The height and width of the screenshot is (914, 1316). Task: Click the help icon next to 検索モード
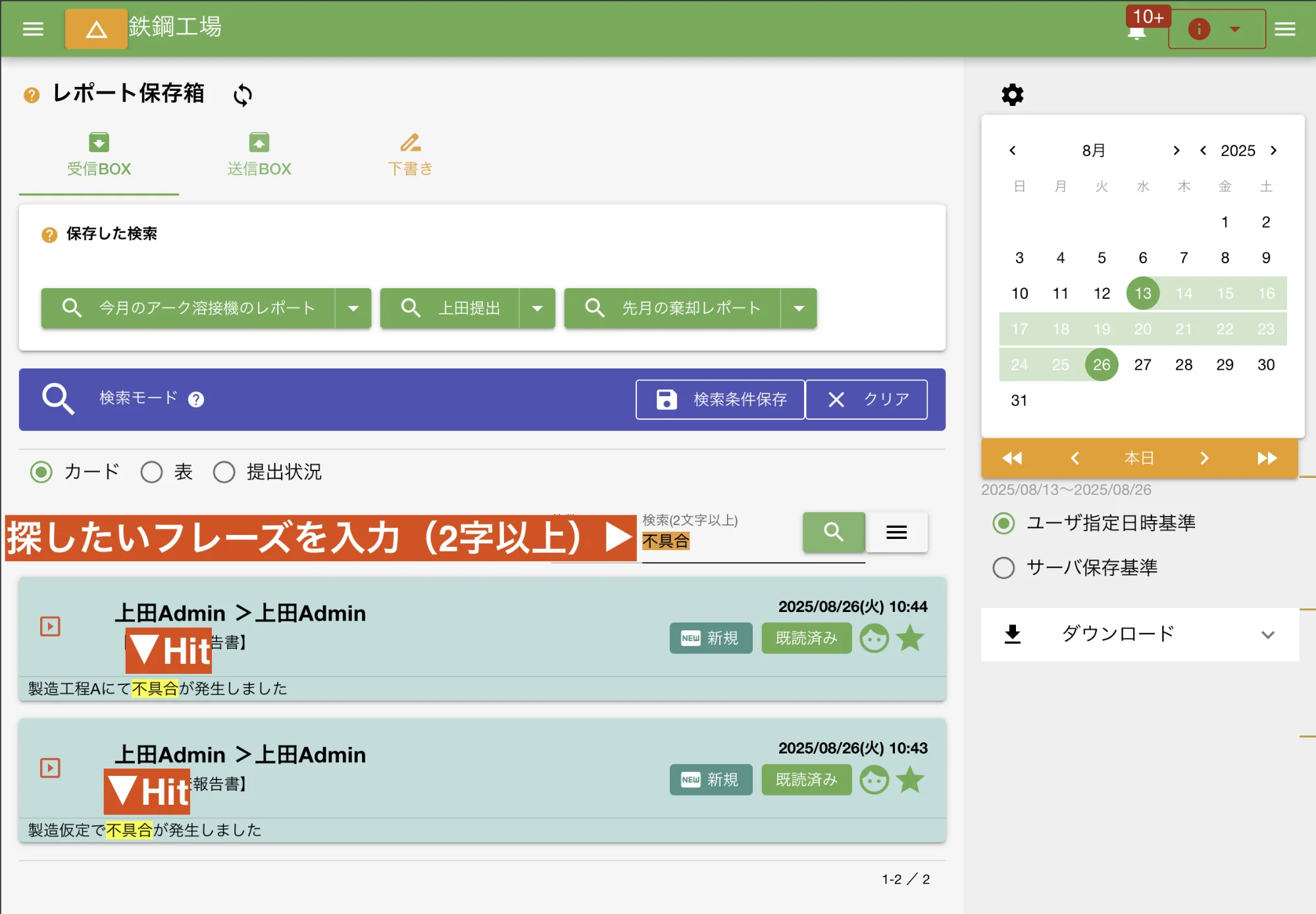[195, 399]
